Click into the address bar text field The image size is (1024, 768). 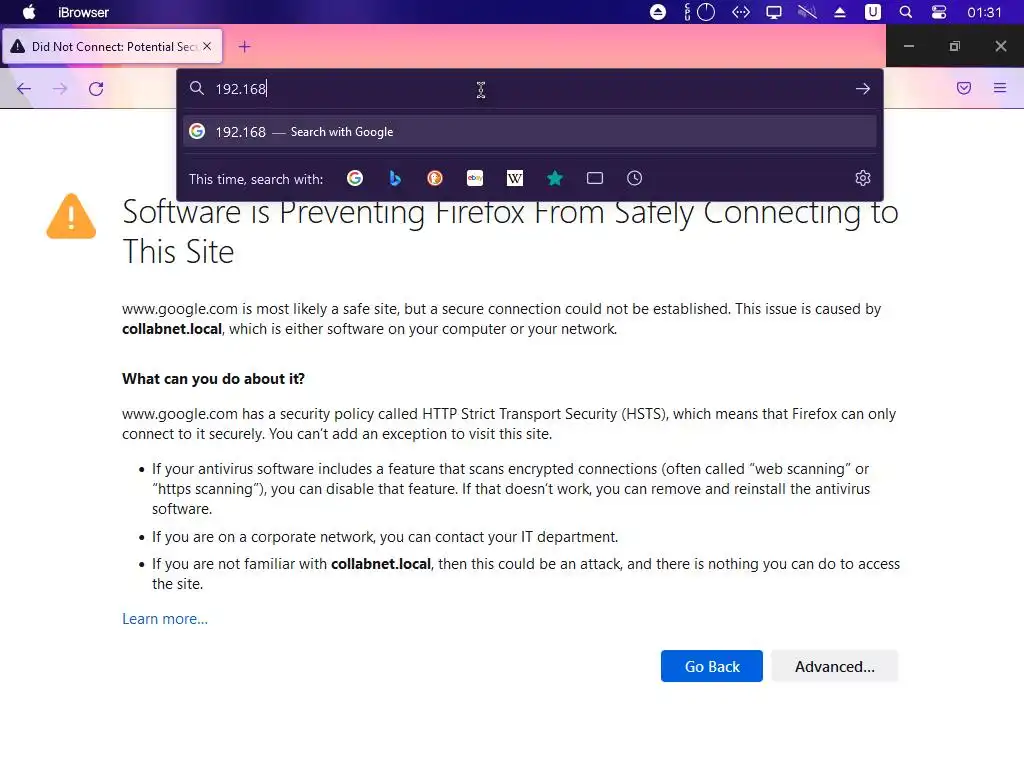pyautogui.click(x=529, y=89)
